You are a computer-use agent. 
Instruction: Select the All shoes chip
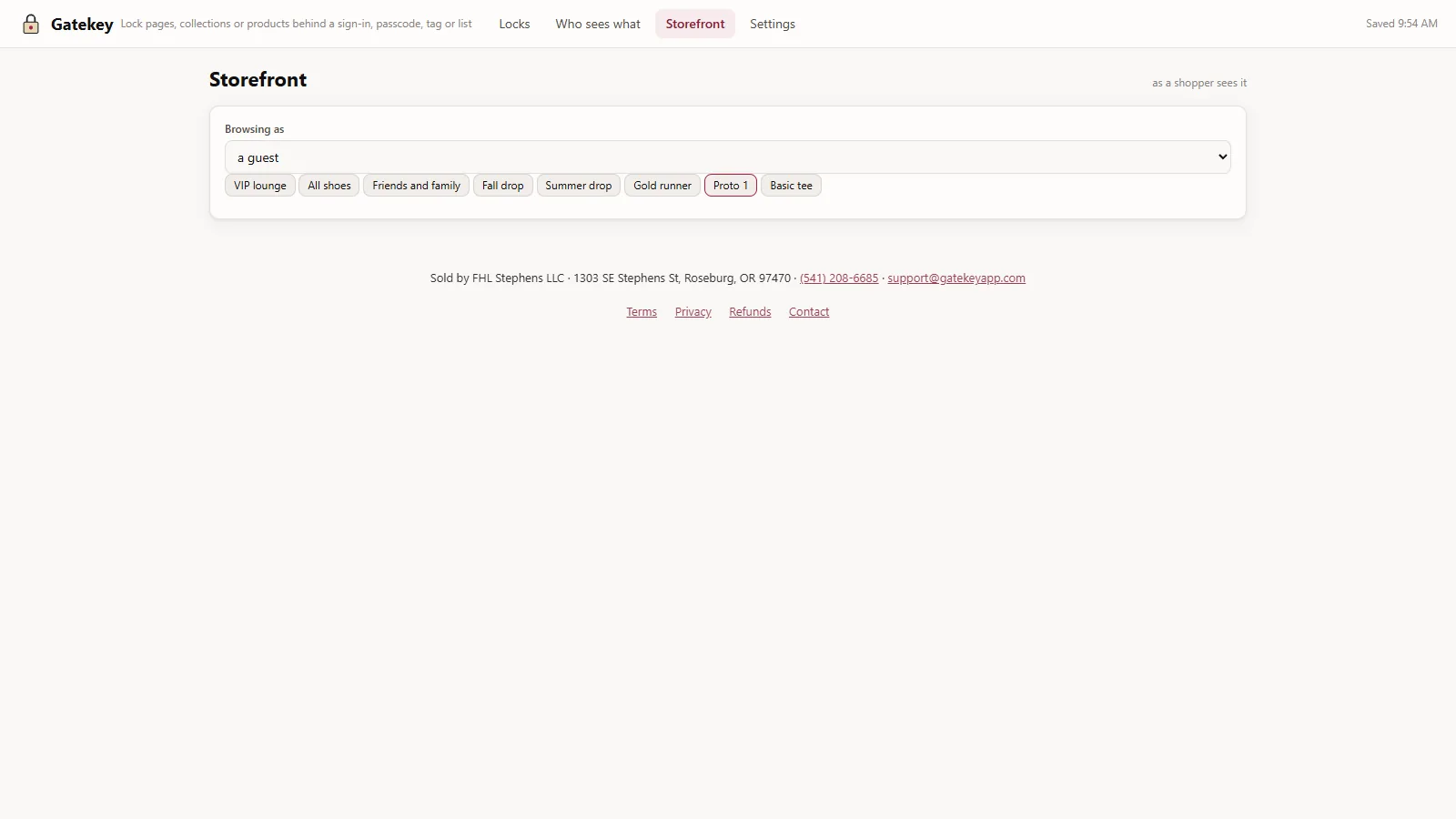coord(329,186)
